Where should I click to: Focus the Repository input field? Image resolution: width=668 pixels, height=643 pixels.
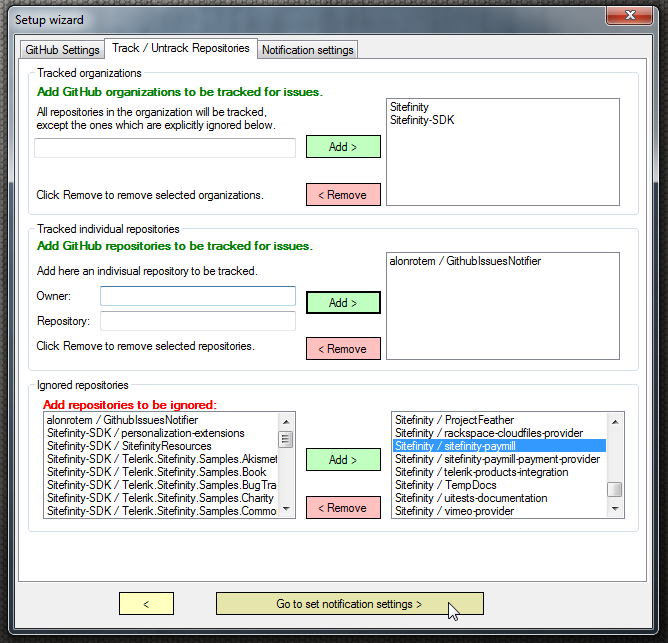198,321
